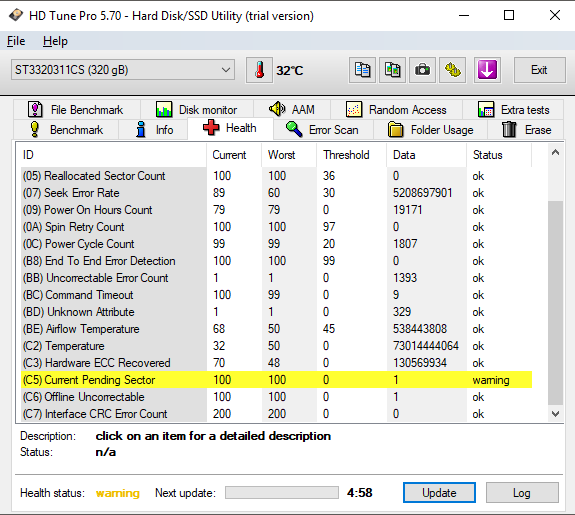Click the 32°C temperature readout

point(290,70)
